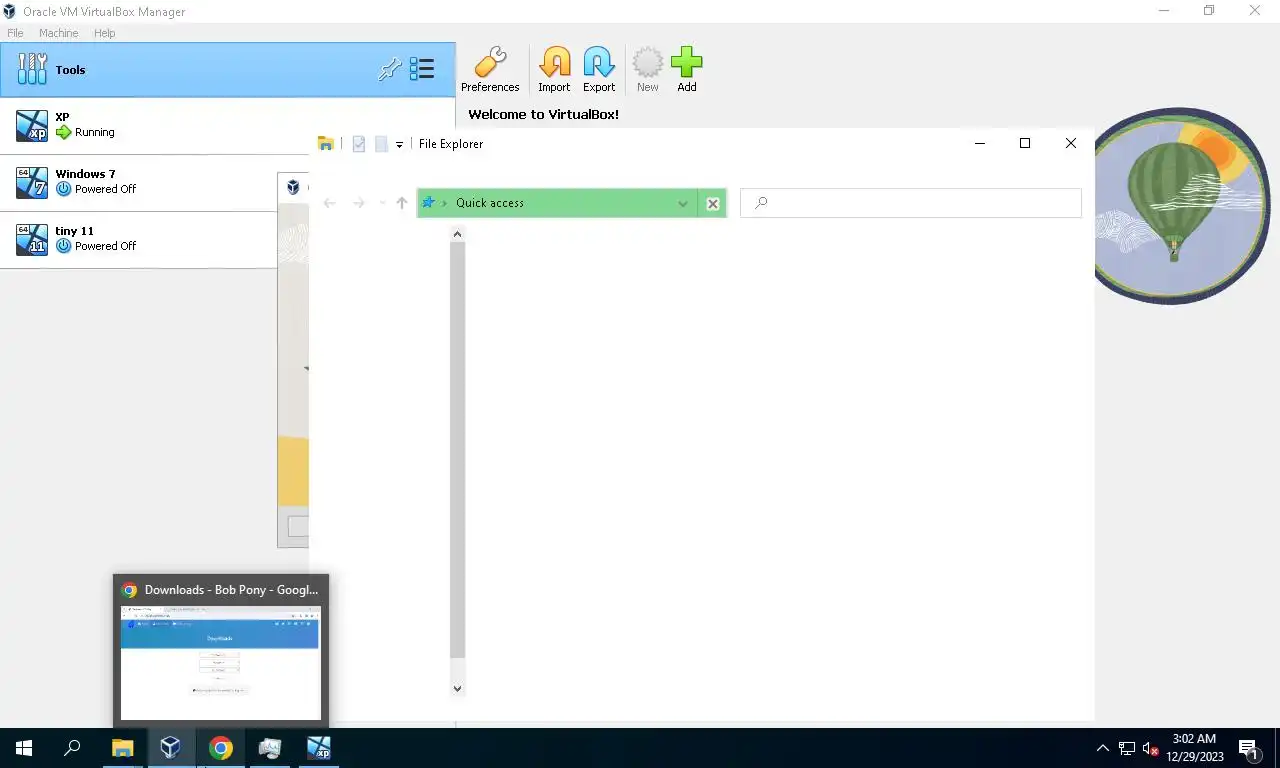
Task: Click the Properties checkmark quick access icon
Action: pos(359,144)
